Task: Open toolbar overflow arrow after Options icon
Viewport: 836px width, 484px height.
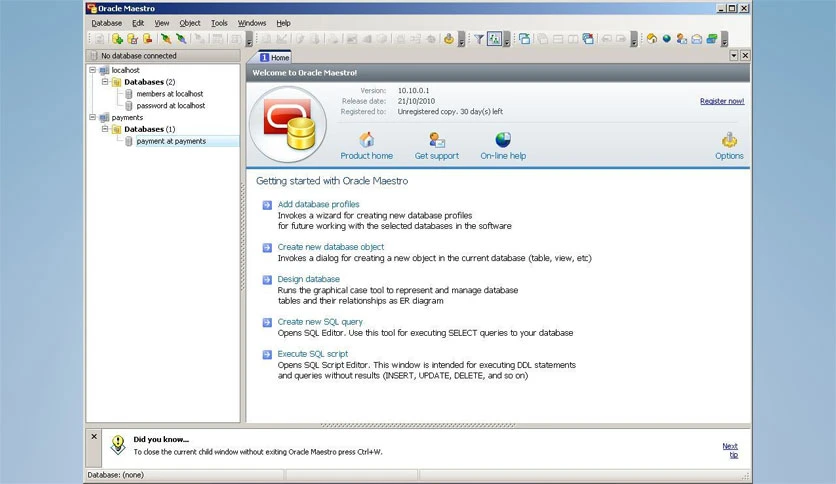Action: coord(461,39)
